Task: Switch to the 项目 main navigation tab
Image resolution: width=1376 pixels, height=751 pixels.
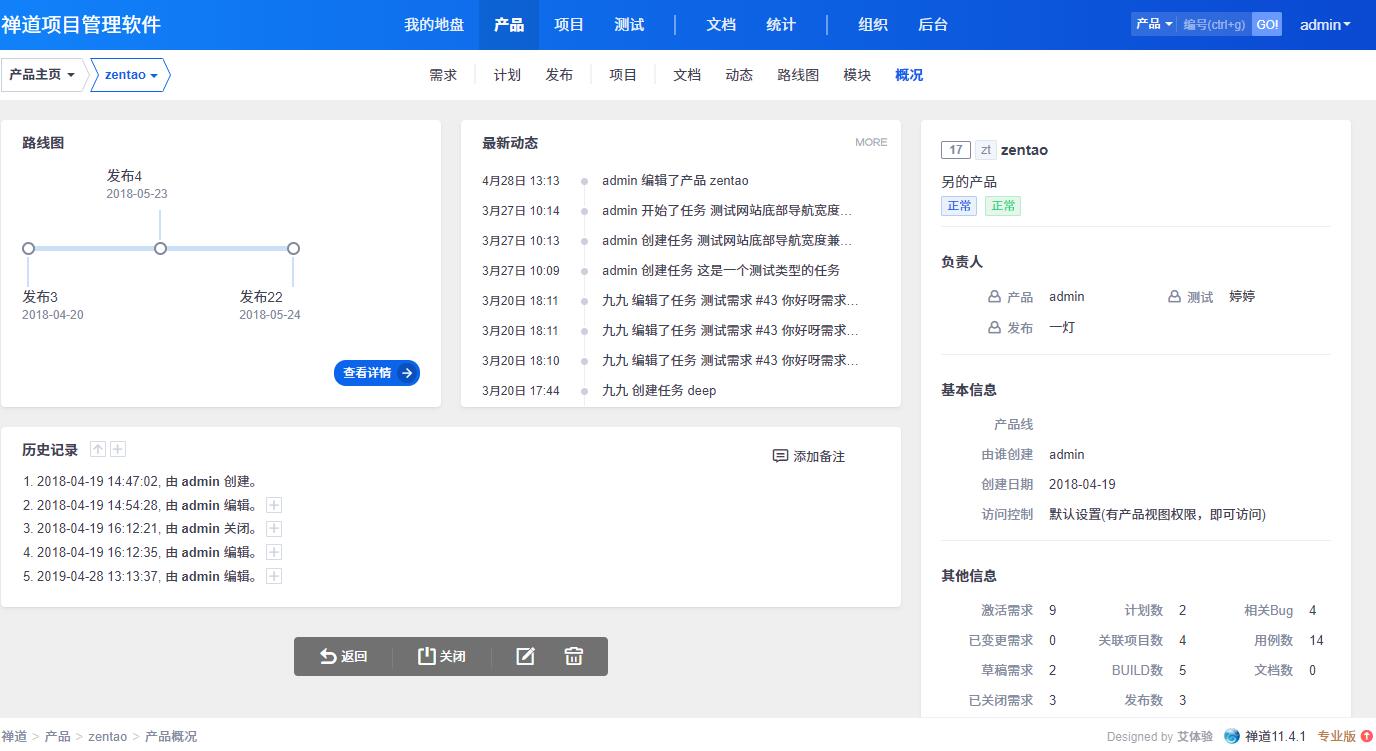Action: pyautogui.click(x=569, y=25)
